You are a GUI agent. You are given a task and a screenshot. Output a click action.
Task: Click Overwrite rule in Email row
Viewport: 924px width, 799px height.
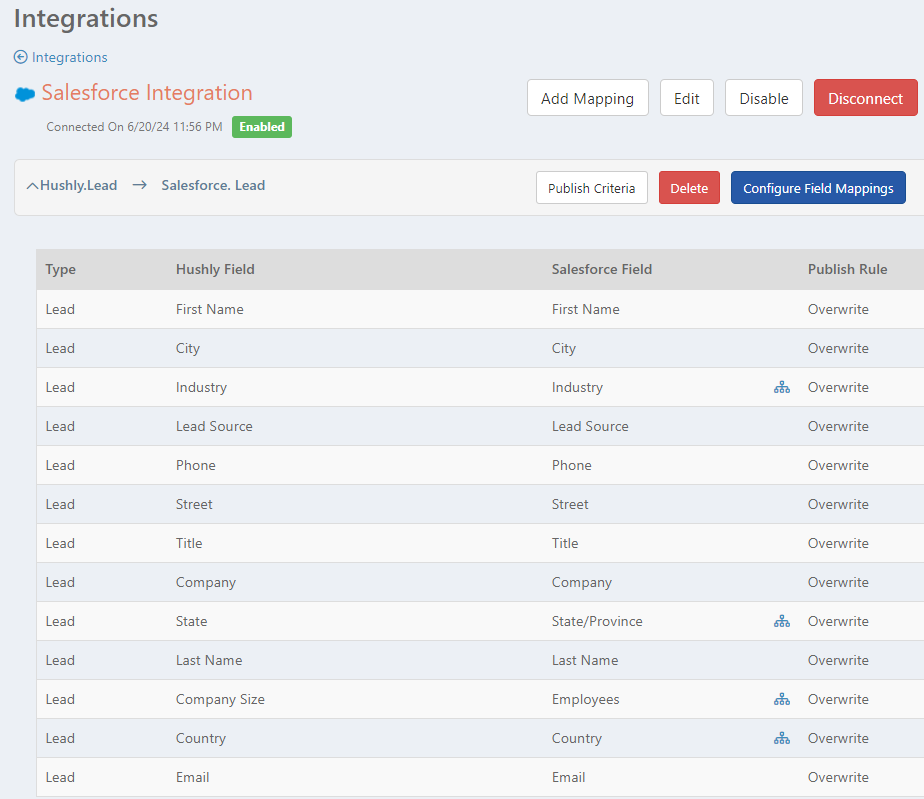click(838, 777)
